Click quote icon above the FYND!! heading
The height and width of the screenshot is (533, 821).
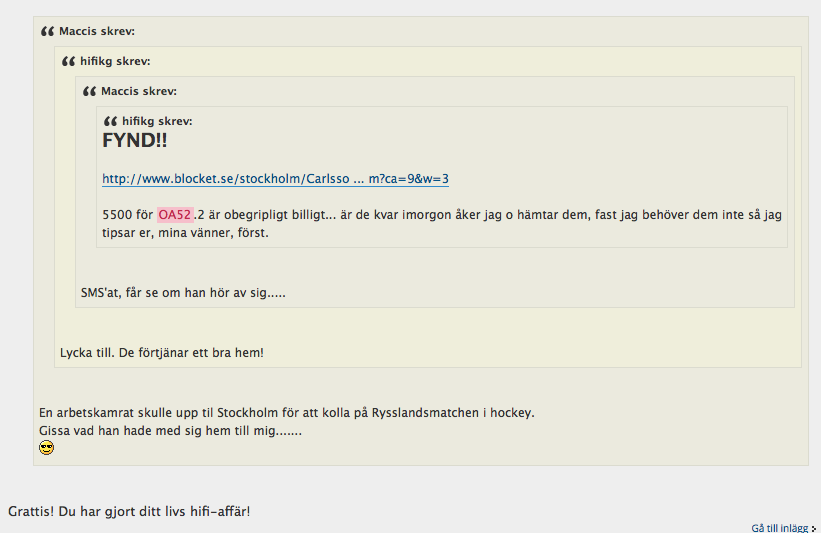click(110, 121)
